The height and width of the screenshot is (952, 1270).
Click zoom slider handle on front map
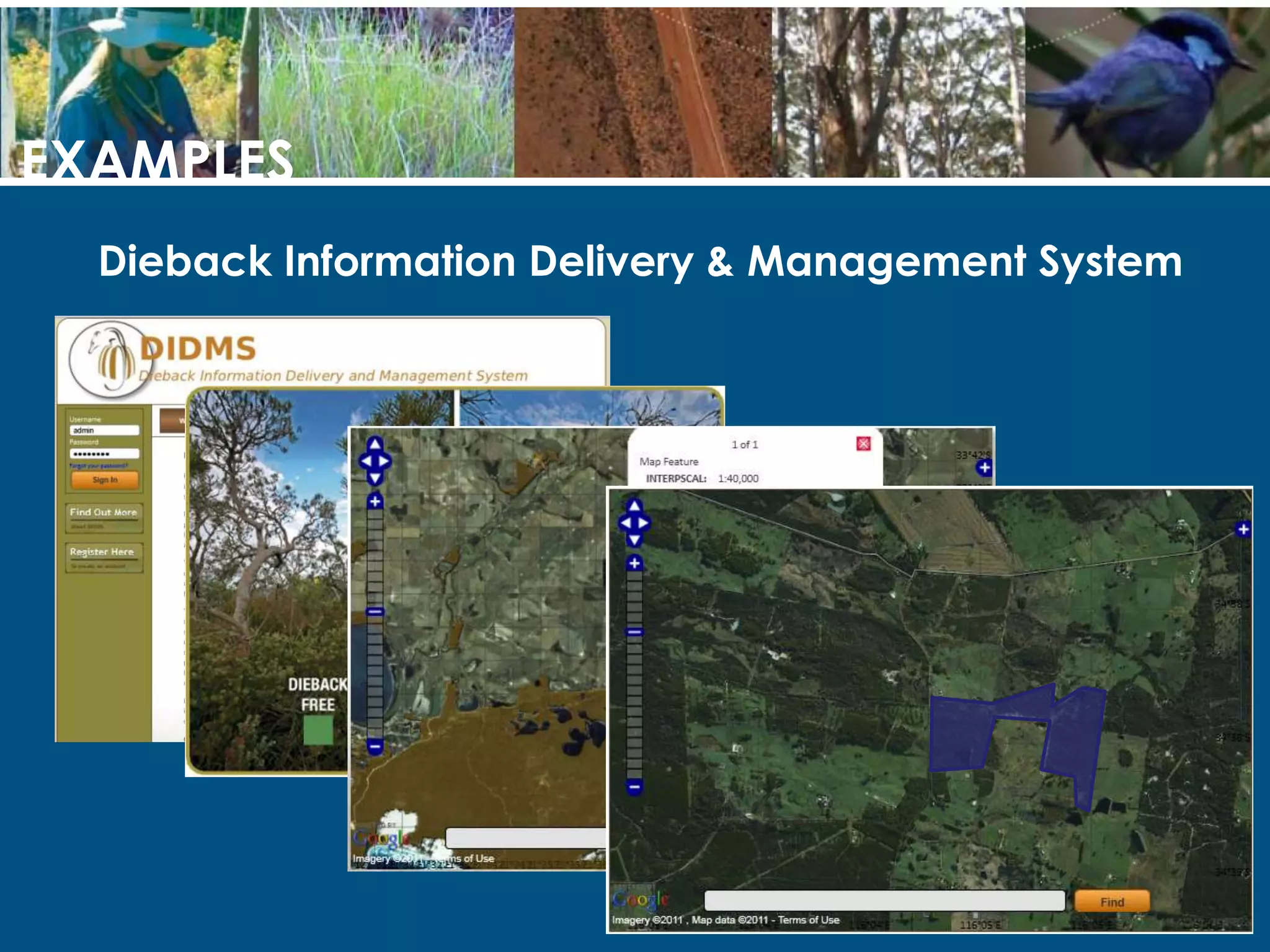[634, 632]
